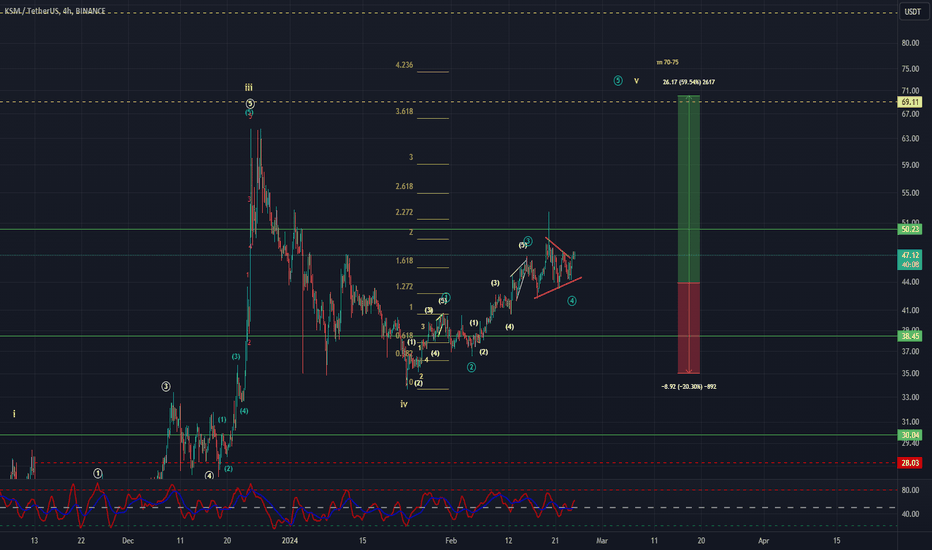Select the 30.04 green price label
Screen dimensions: 932x550
point(909,435)
